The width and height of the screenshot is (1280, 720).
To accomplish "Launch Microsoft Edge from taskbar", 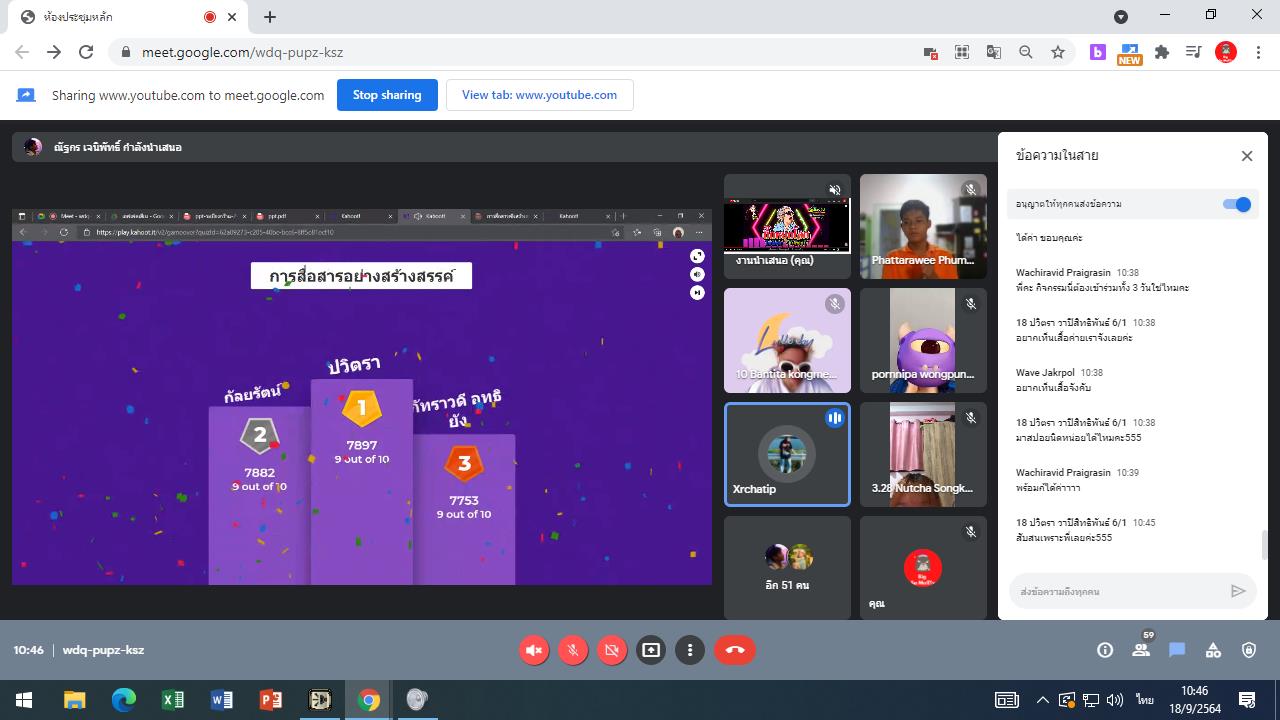I will tap(123, 700).
